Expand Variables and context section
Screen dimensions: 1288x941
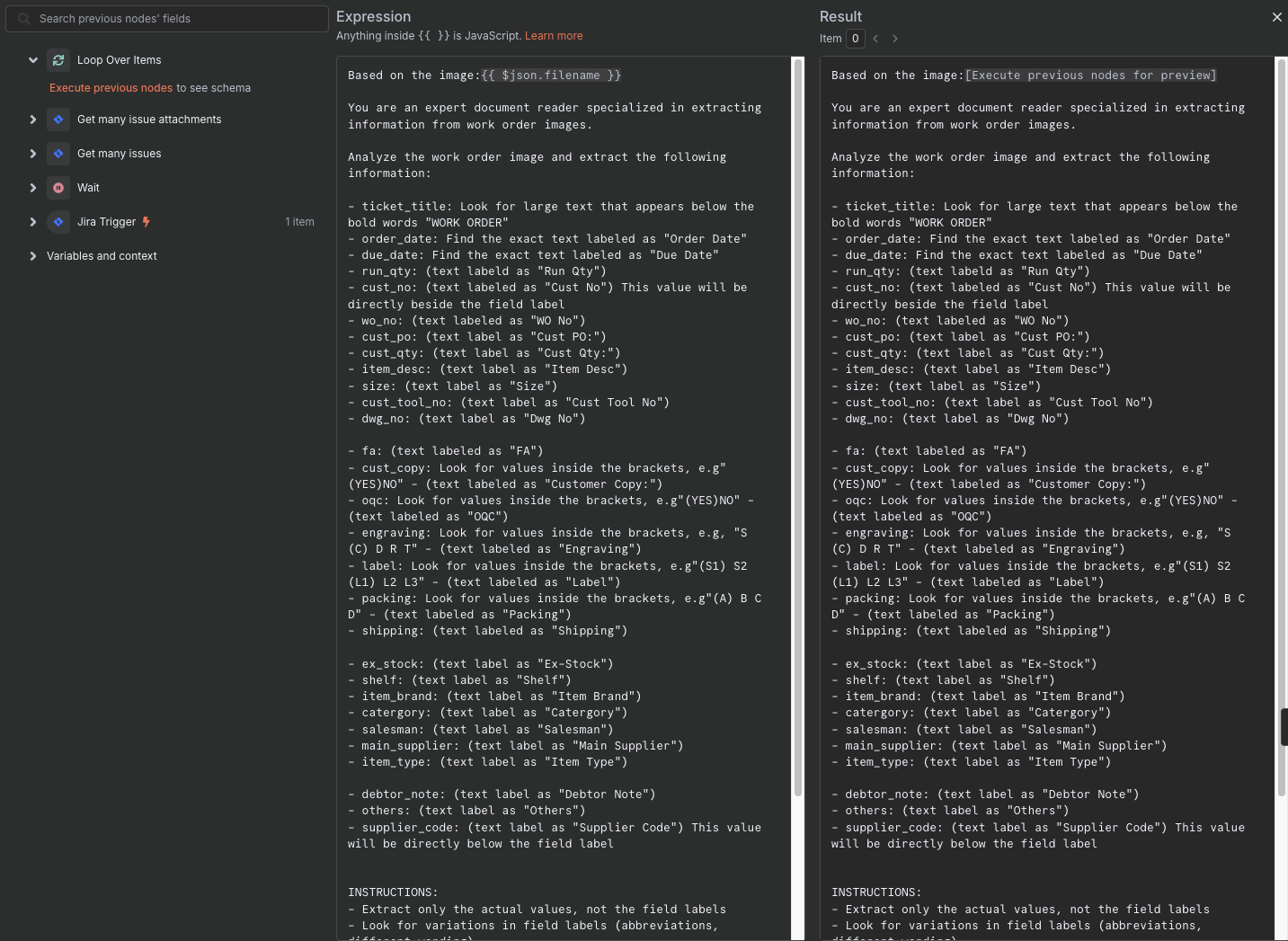click(33, 256)
